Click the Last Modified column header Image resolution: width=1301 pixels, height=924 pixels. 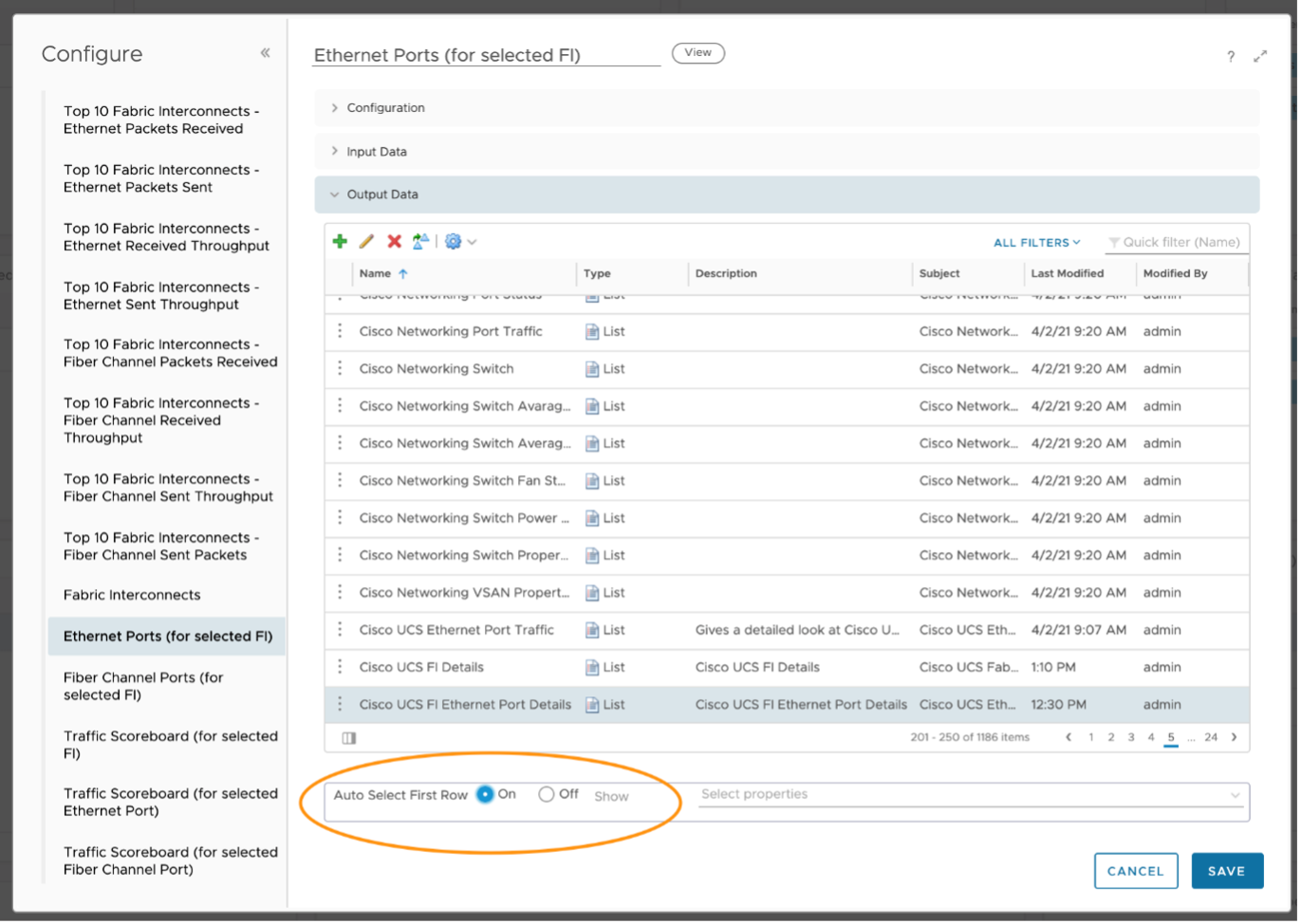[1067, 273]
